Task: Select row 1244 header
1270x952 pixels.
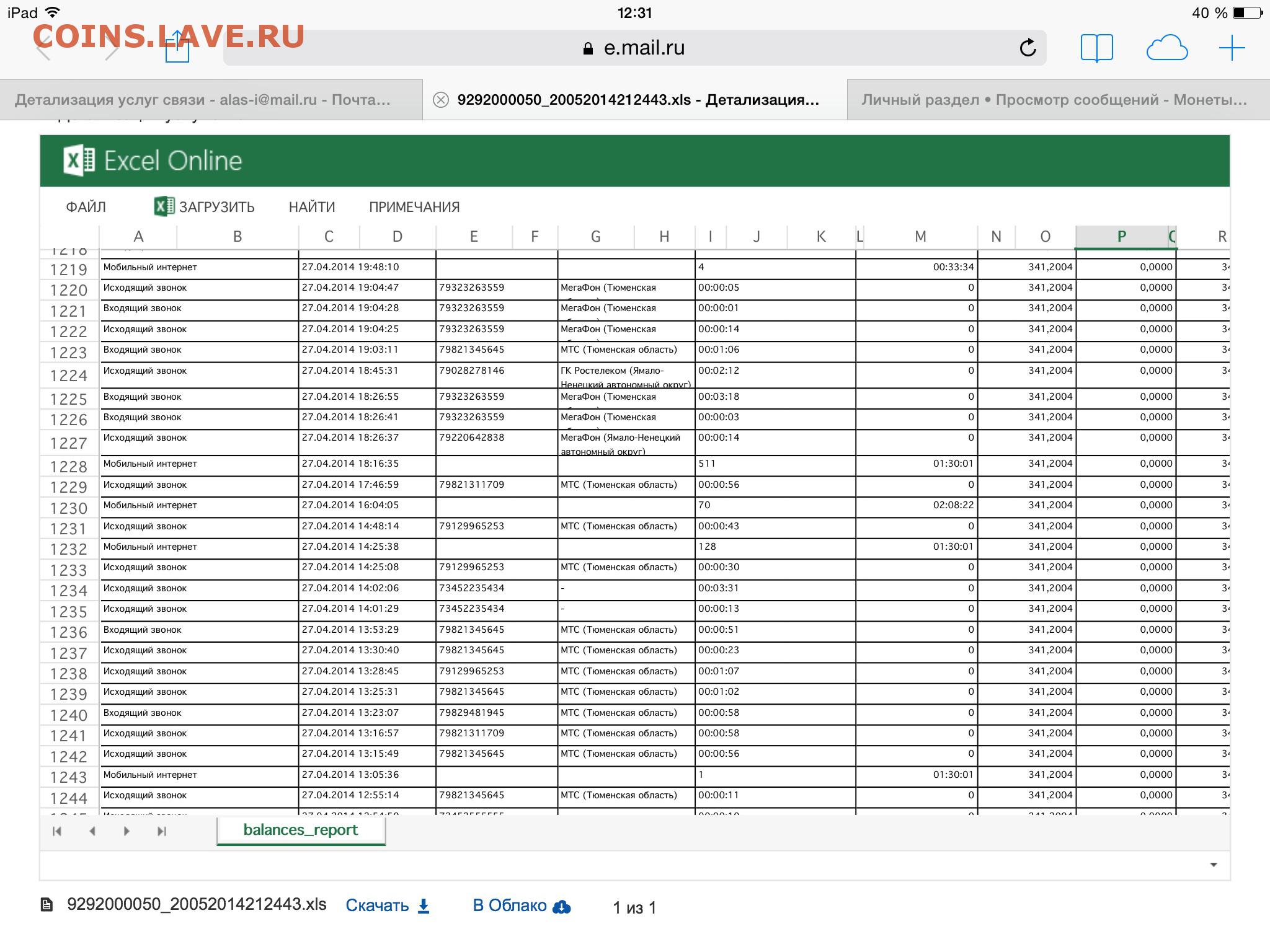Action: tap(69, 798)
